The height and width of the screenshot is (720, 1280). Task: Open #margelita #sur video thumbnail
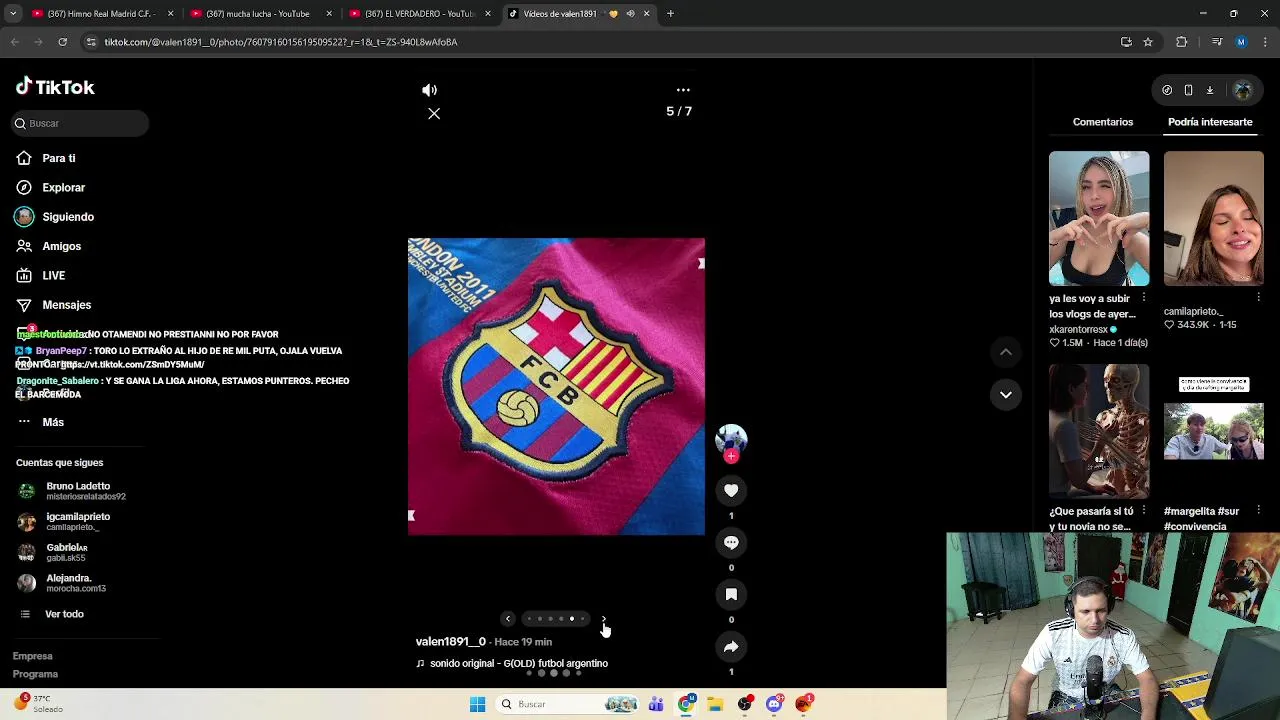pos(1213,431)
